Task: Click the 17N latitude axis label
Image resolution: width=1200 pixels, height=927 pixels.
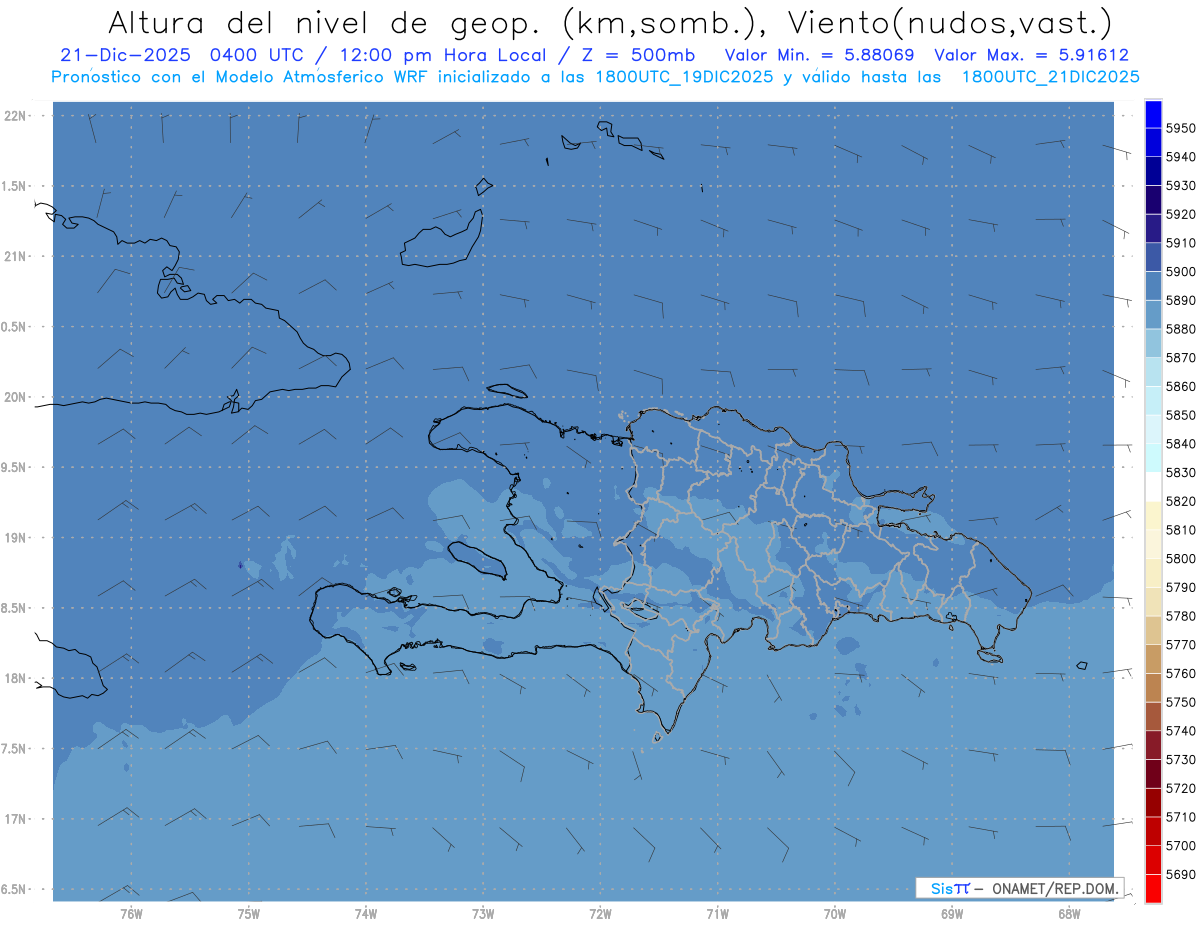Action: [15, 819]
